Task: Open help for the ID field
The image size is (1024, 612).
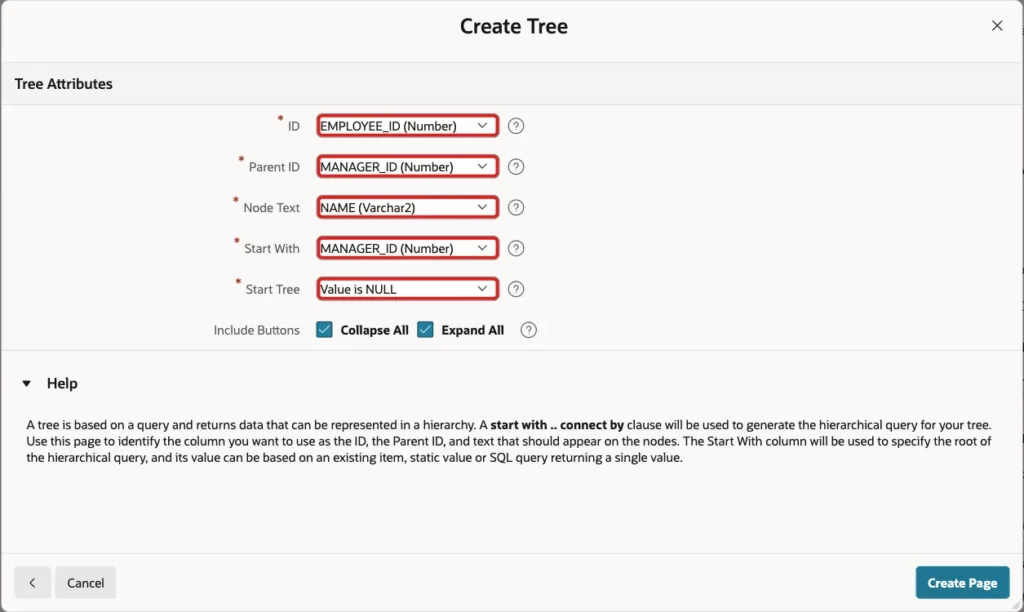Action: click(x=516, y=126)
